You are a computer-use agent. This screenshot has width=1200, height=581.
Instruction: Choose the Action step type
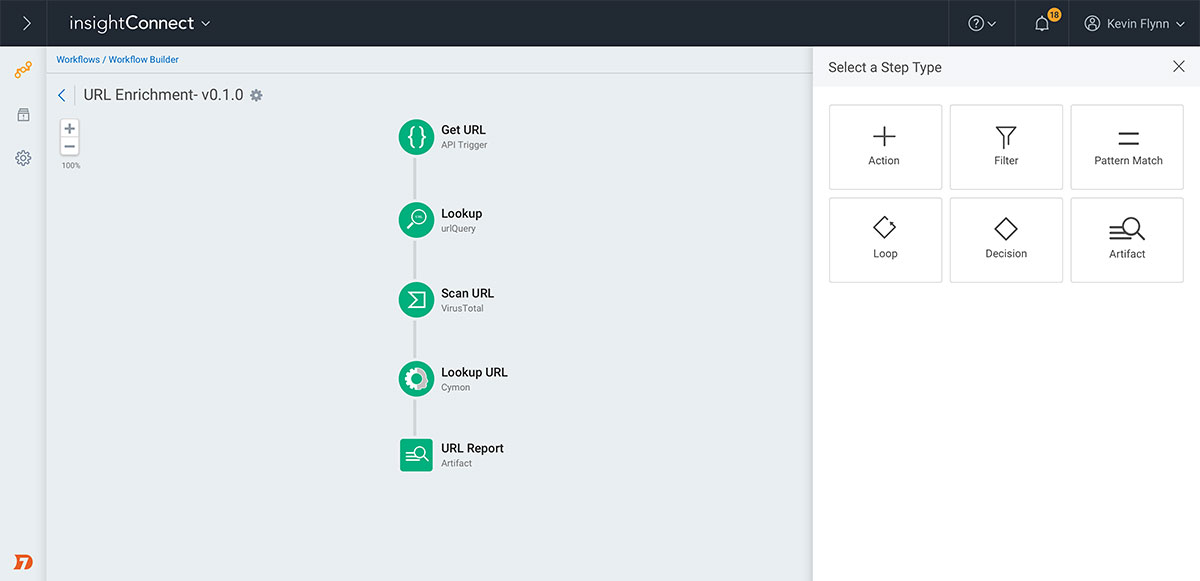tap(885, 147)
